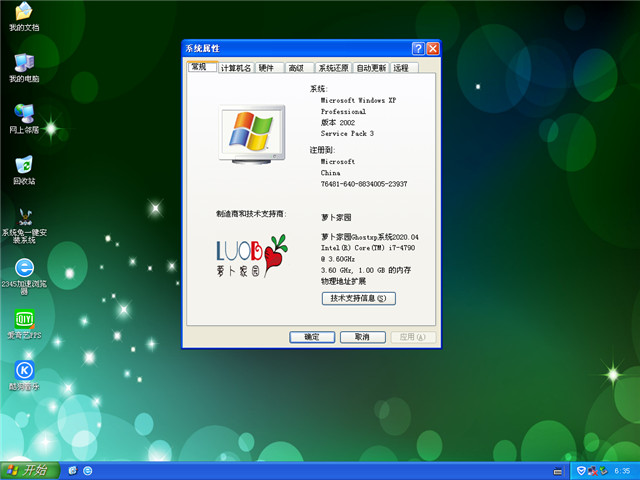Open the shield security tray icon

[x=581, y=471]
